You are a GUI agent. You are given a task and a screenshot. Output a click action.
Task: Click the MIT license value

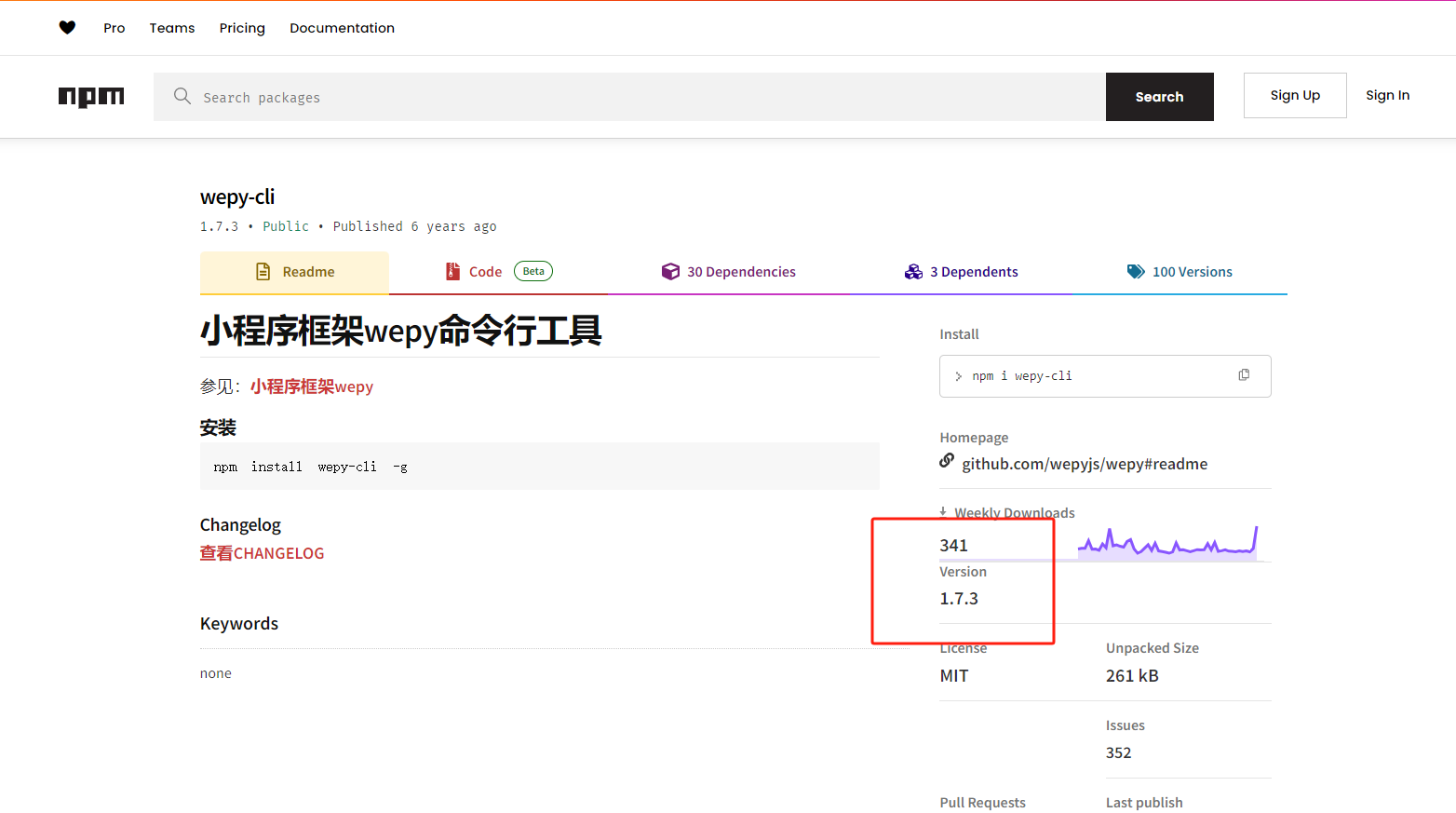click(954, 676)
